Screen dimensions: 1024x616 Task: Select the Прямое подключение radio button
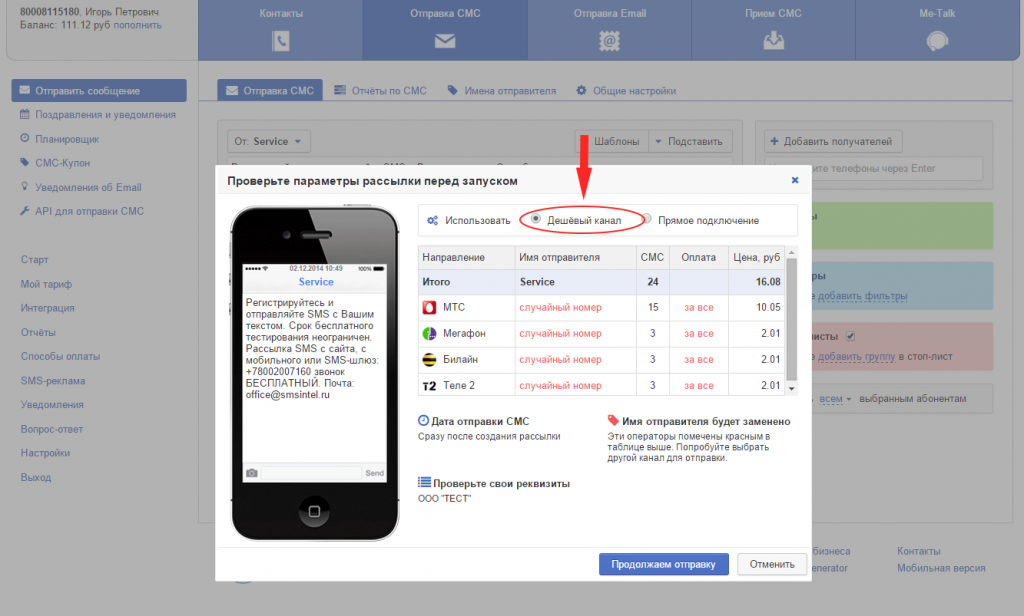click(647, 220)
